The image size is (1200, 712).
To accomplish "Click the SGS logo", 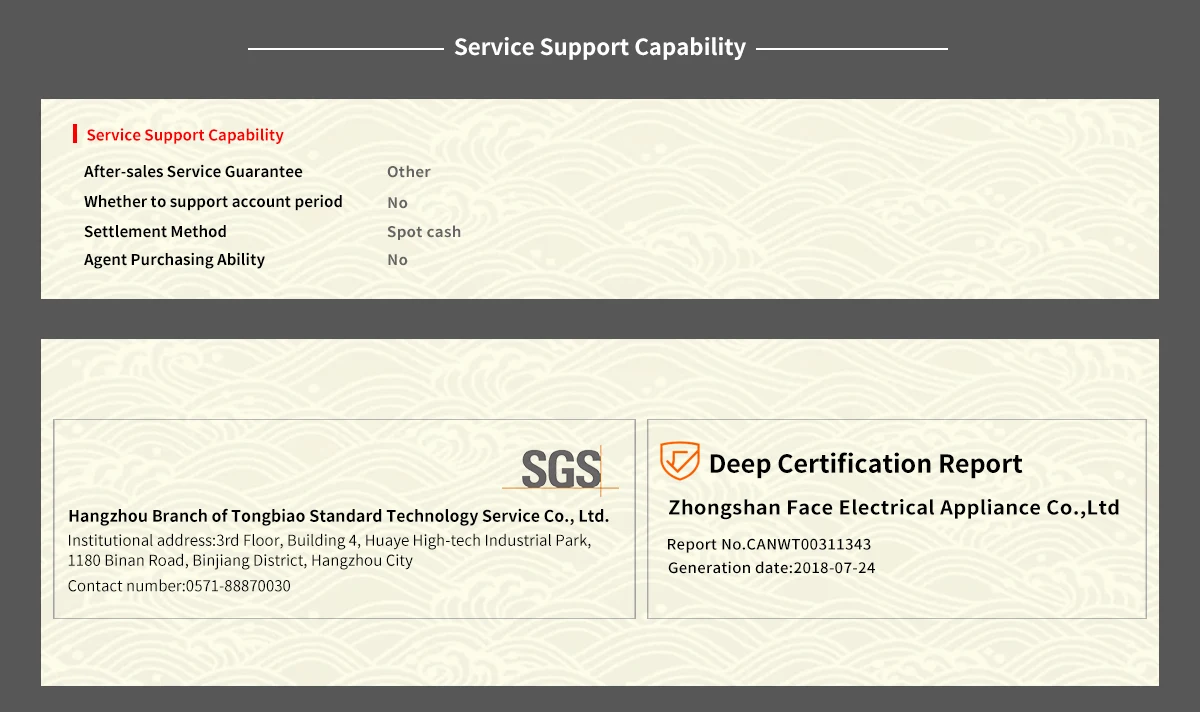I will pos(560,470).
